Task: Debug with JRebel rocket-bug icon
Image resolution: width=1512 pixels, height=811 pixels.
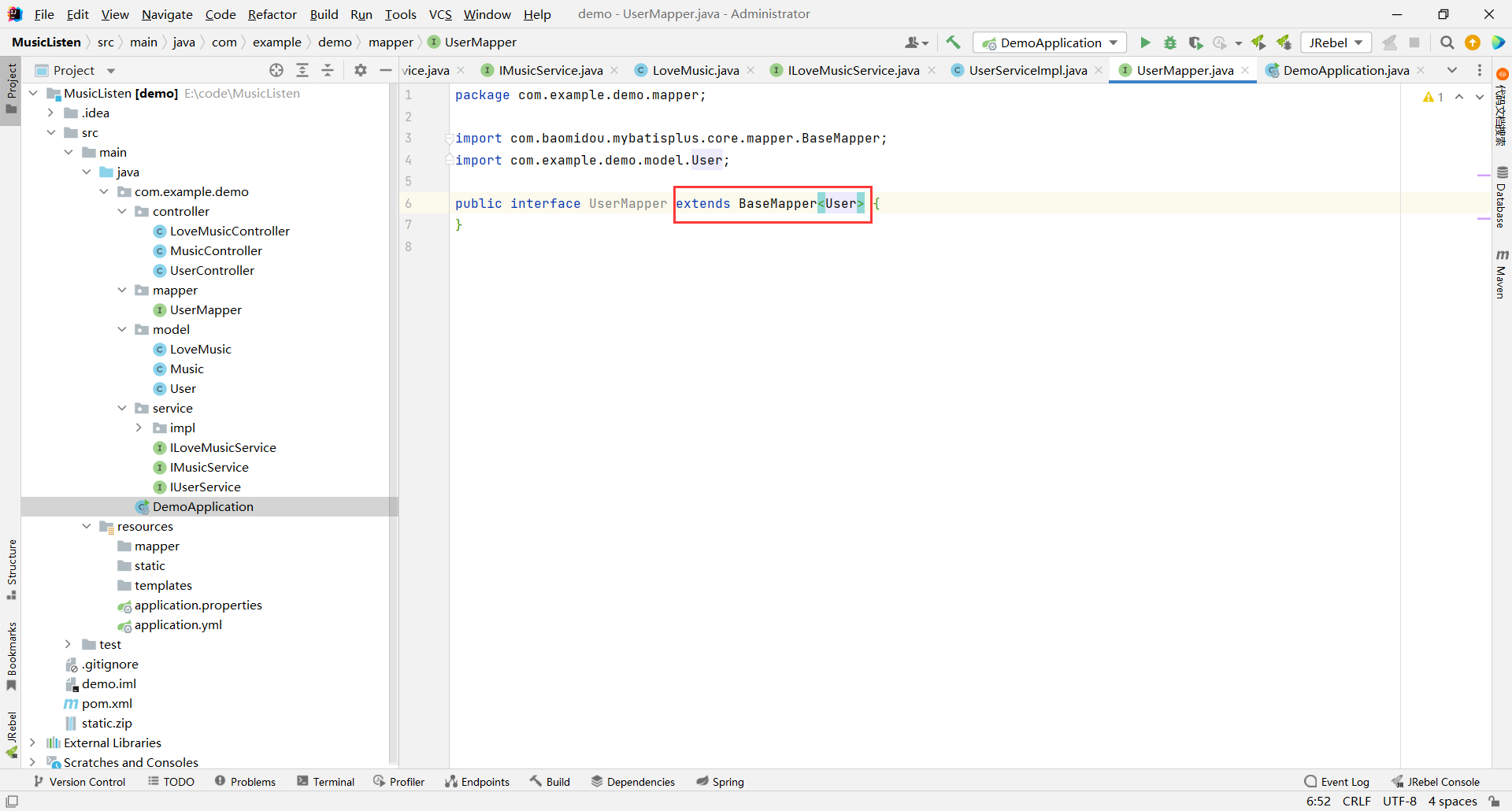Action: (1284, 43)
